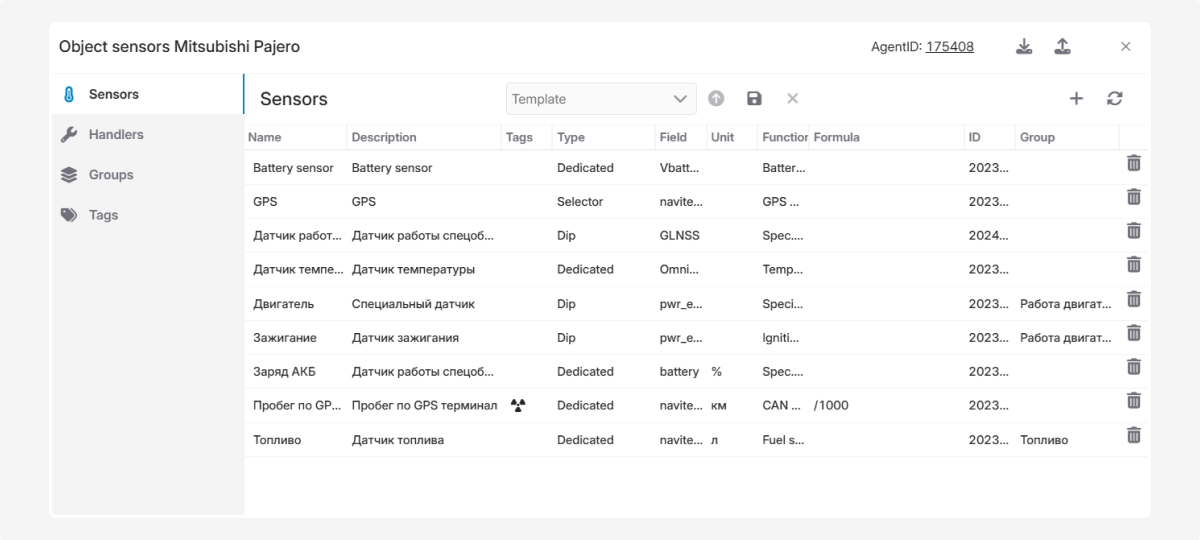Refresh the sensors list
The image size is (1200, 540).
pos(1114,98)
